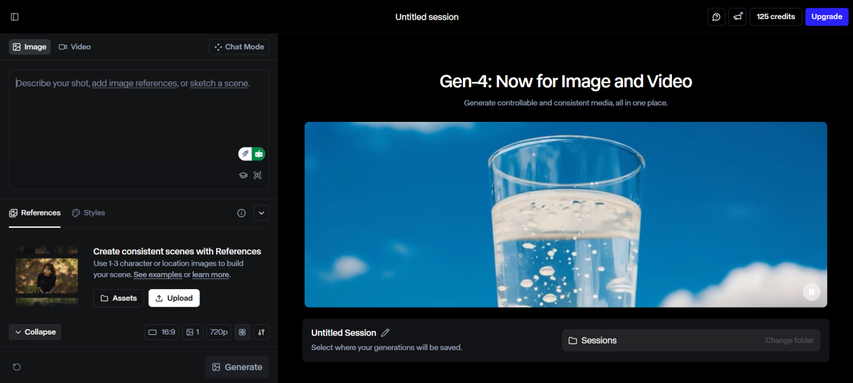The image size is (853, 383).
Task: Click the Sessions folder selector
Action: pyautogui.click(x=691, y=341)
